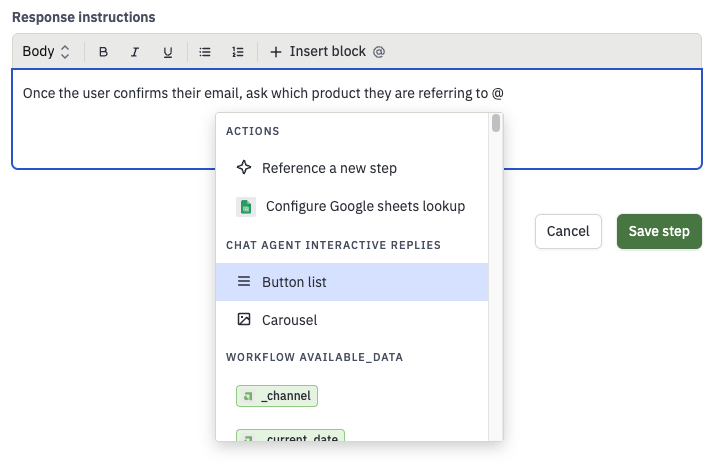Image resolution: width=713 pixels, height=463 pixels.
Task: Pick the Carousel interactive reply
Action: coord(352,320)
